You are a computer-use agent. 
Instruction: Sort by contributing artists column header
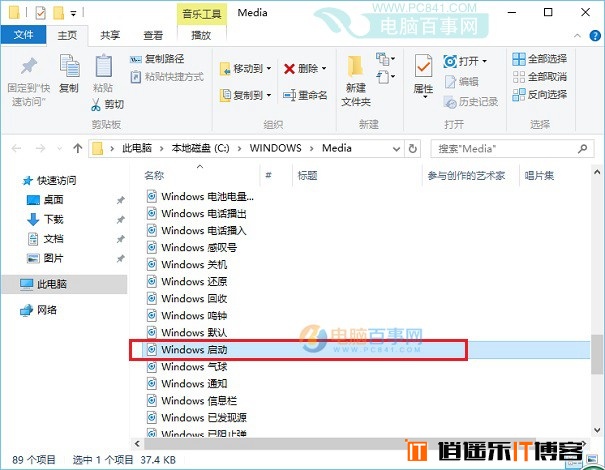coord(466,176)
